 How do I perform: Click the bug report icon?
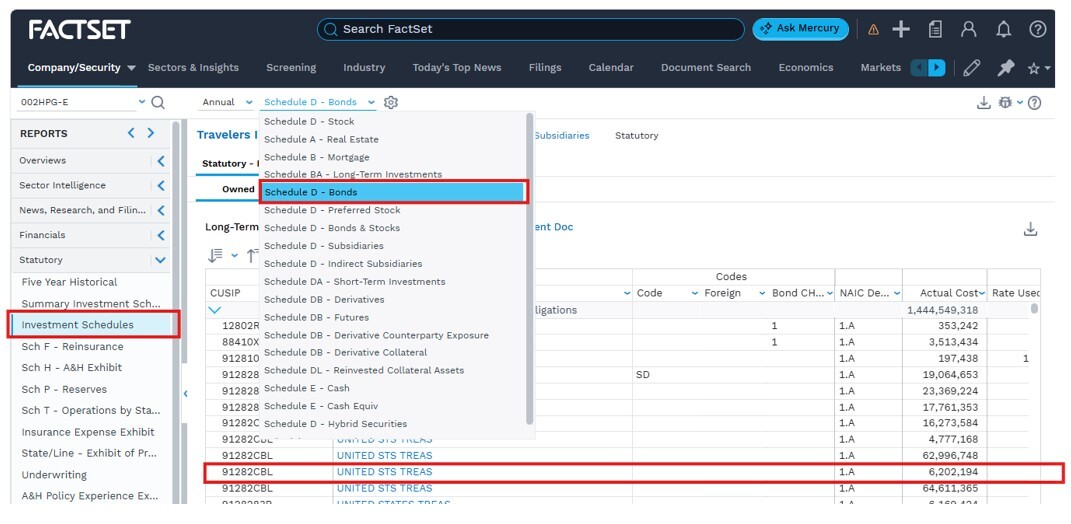[x=1004, y=102]
